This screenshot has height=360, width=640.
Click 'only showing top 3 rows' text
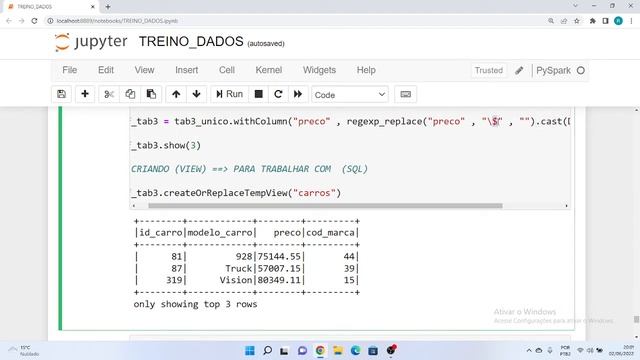coord(195,304)
